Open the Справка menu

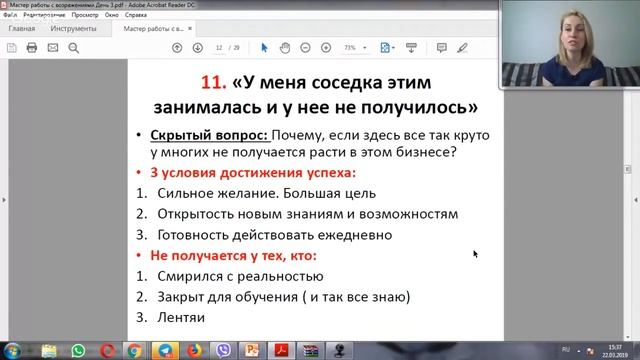pyautogui.click(x=136, y=15)
